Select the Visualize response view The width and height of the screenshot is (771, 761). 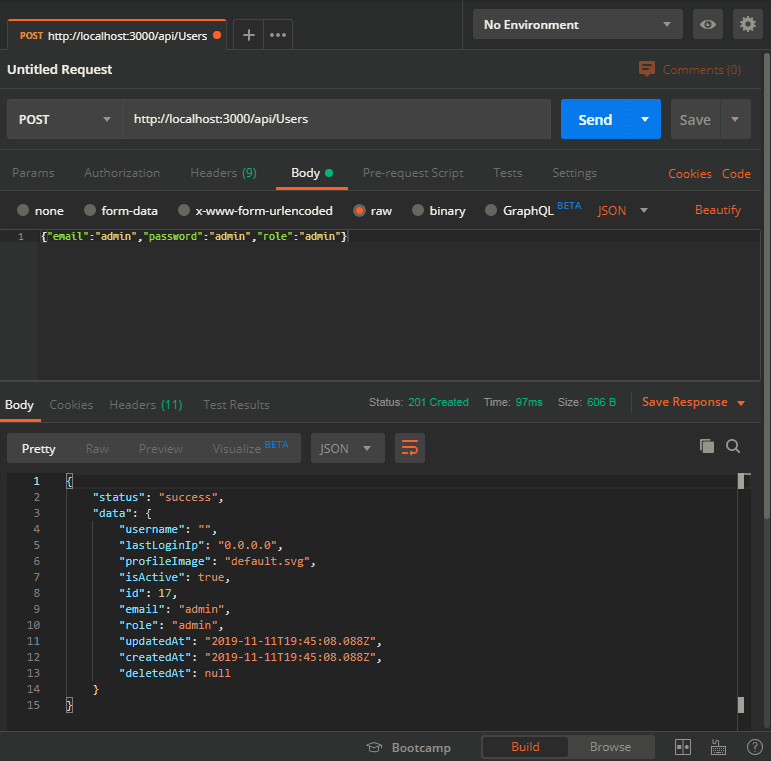coord(250,448)
